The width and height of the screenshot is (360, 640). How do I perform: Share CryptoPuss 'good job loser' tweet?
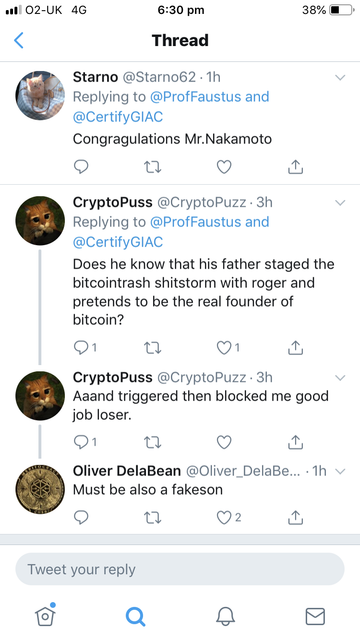coord(295,442)
